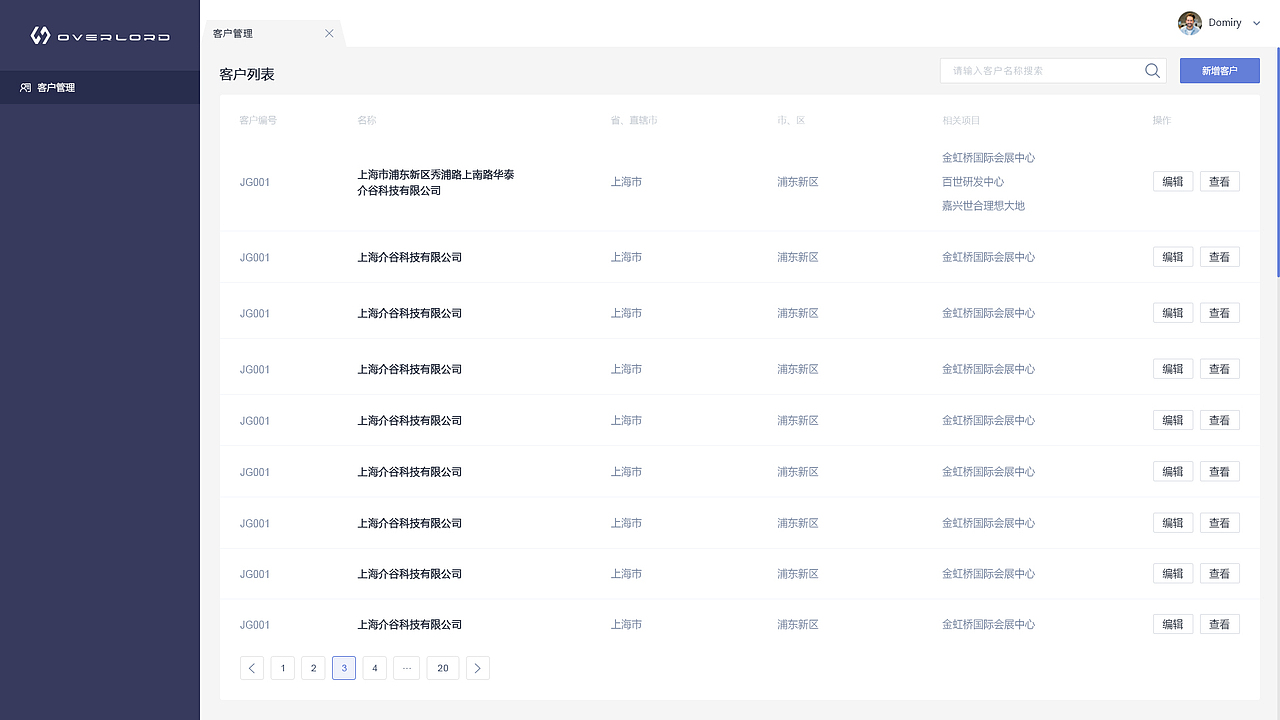Open the 金虹桥国际会展中心 project link

tap(987, 157)
